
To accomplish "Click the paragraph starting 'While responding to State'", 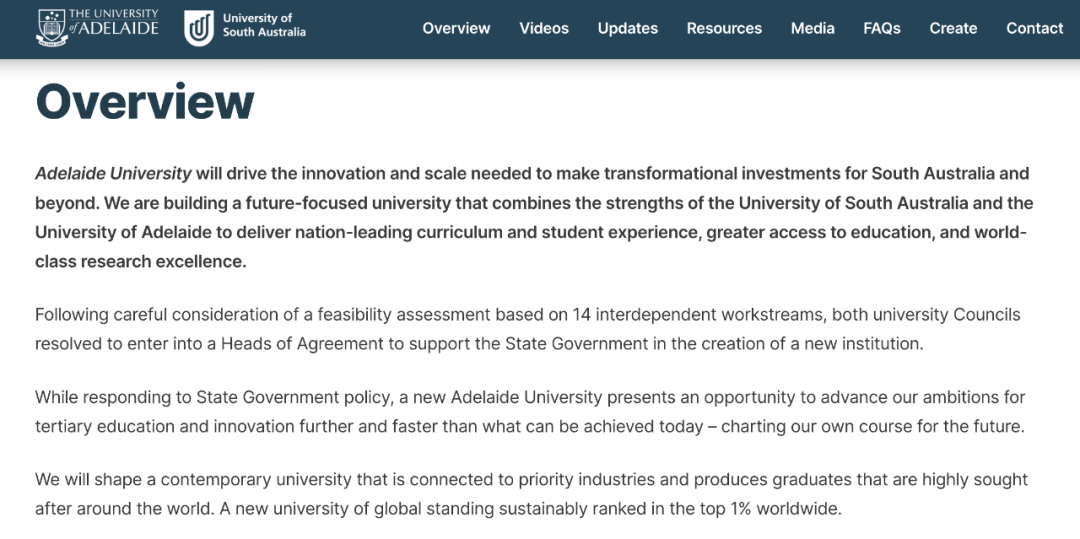I will click(530, 411).
